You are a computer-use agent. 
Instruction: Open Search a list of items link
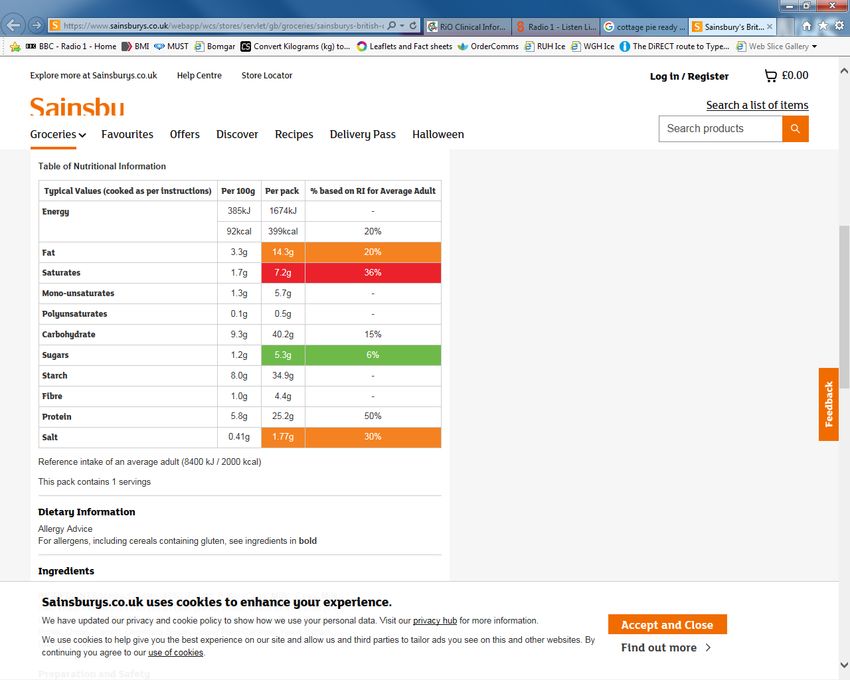click(757, 105)
